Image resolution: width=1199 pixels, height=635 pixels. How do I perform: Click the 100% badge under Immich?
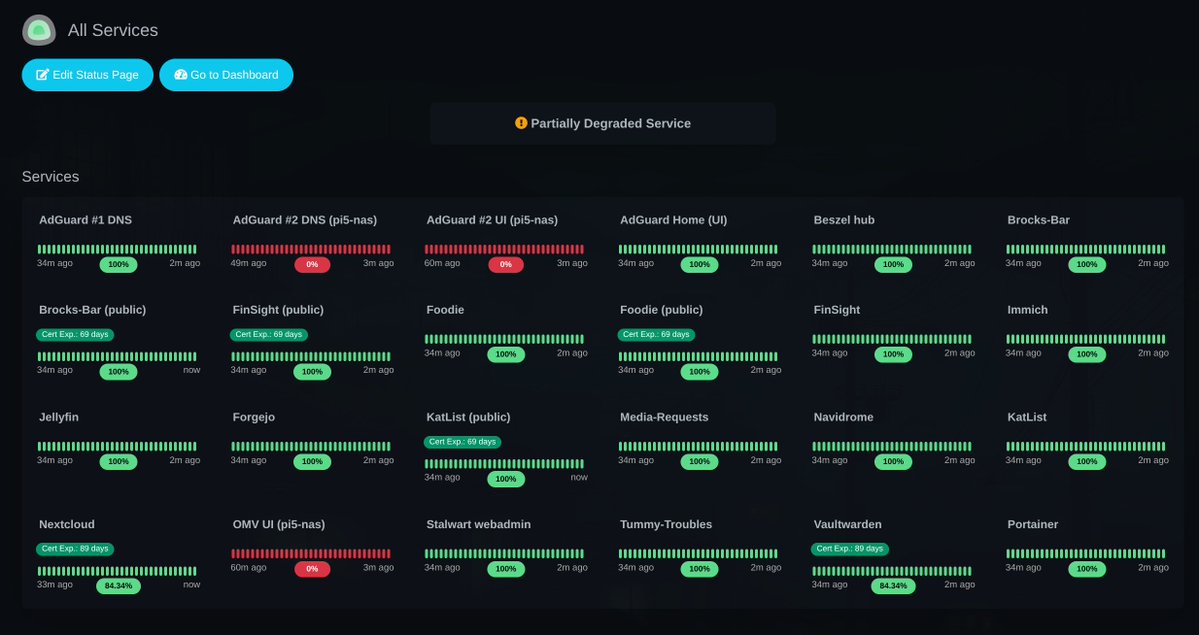click(1087, 354)
